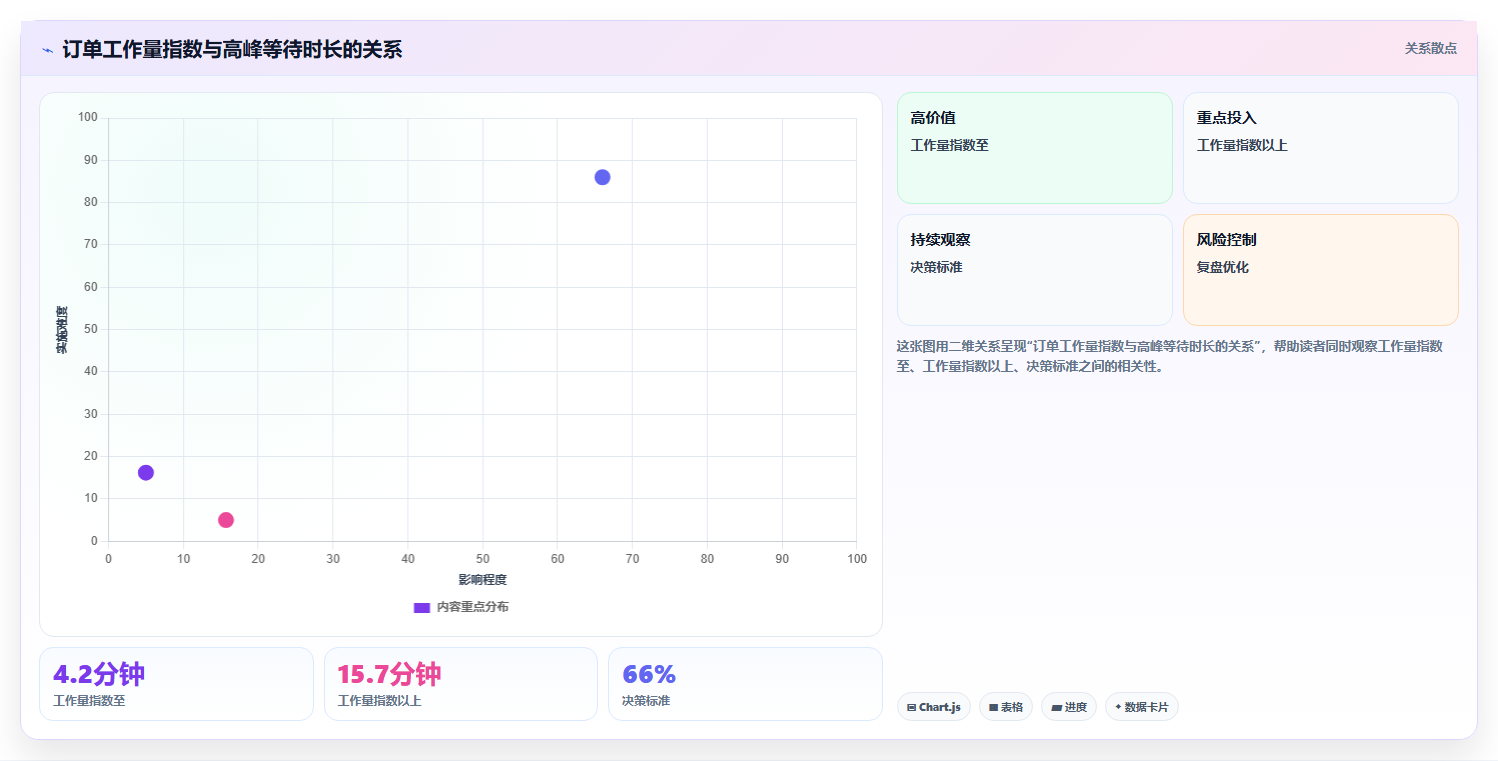1498x761 pixels.
Task: Click the page title 订单工作量指数与高峰等待时长的关系
Action: point(232,49)
